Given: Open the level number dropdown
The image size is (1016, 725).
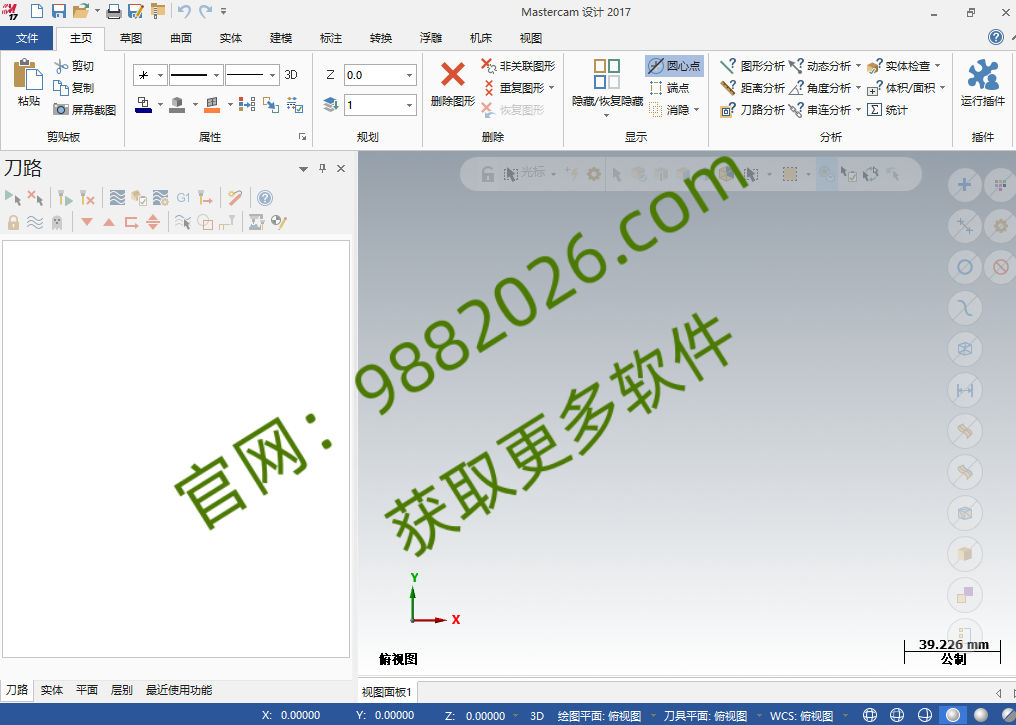Looking at the screenshot, I should point(410,105).
